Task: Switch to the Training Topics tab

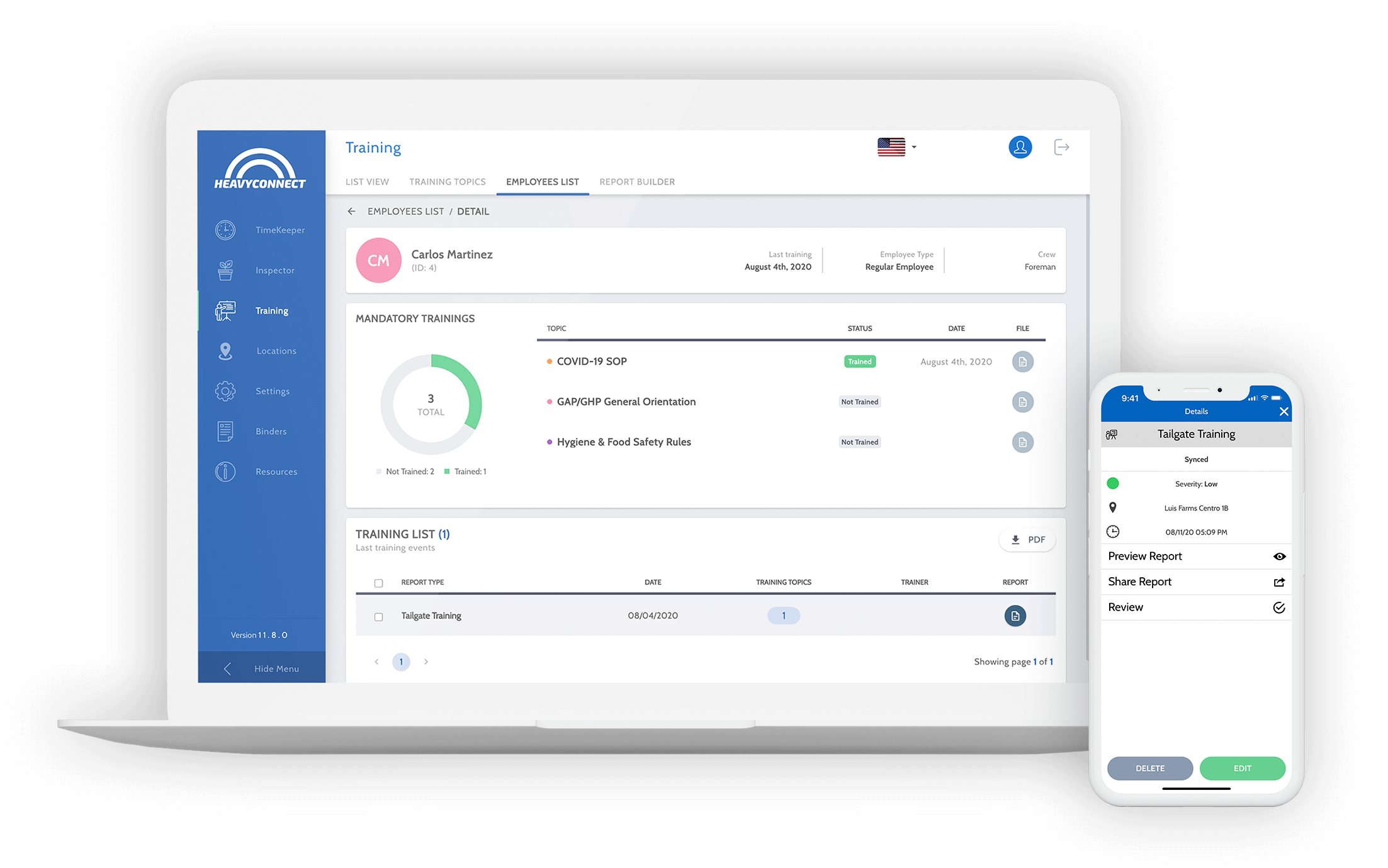Action: coord(447,182)
